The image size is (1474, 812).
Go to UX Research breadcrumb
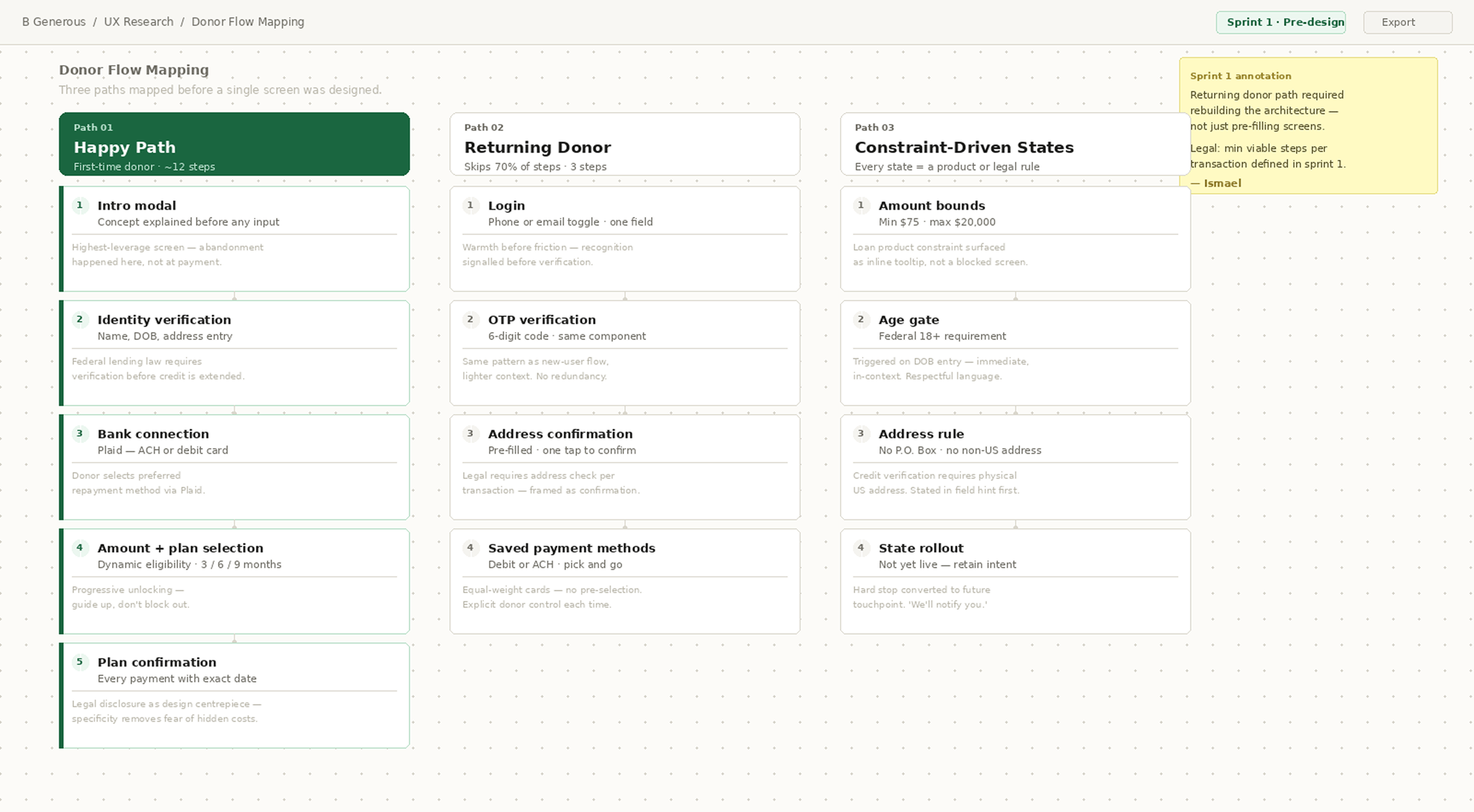click(139, 22)
